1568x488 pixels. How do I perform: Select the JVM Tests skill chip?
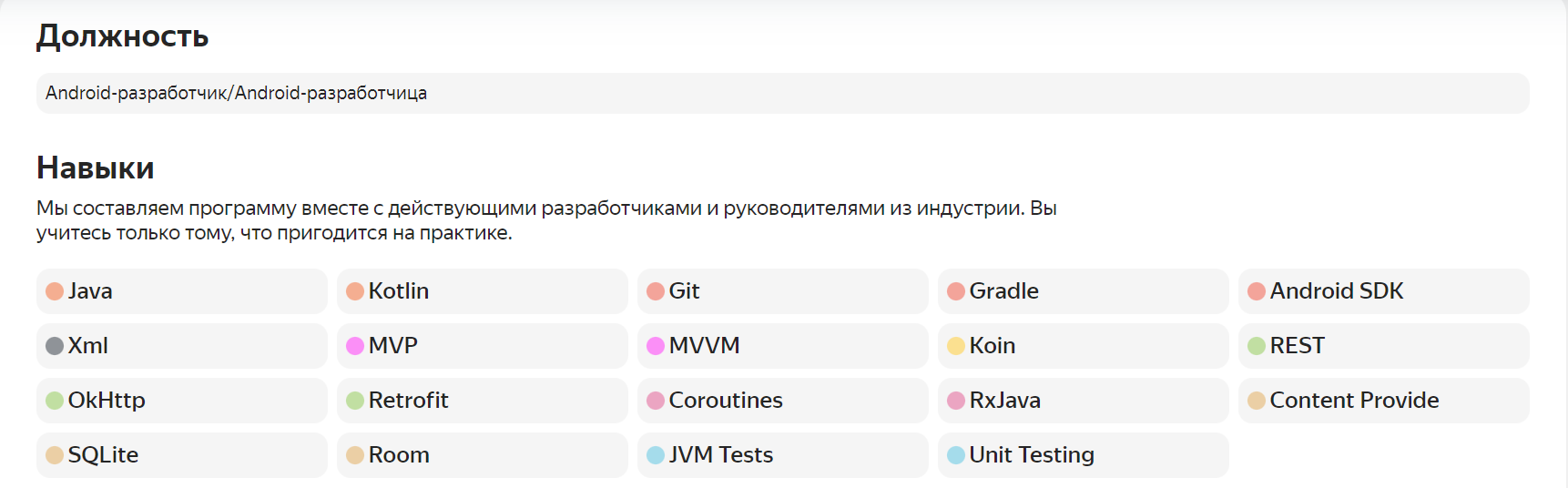point(782,455)
